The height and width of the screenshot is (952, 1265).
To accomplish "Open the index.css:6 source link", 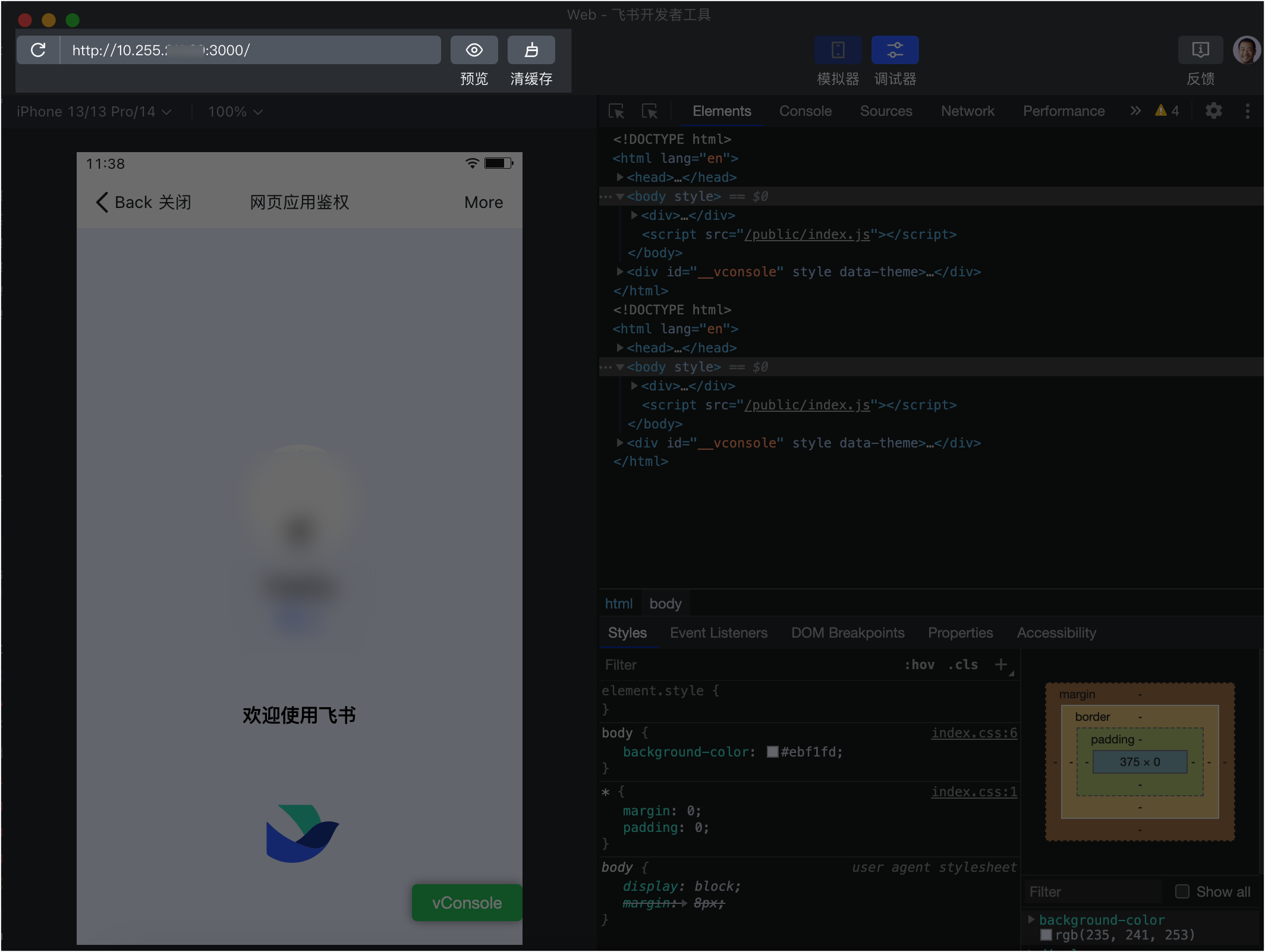I will click(x=974, y=733).
